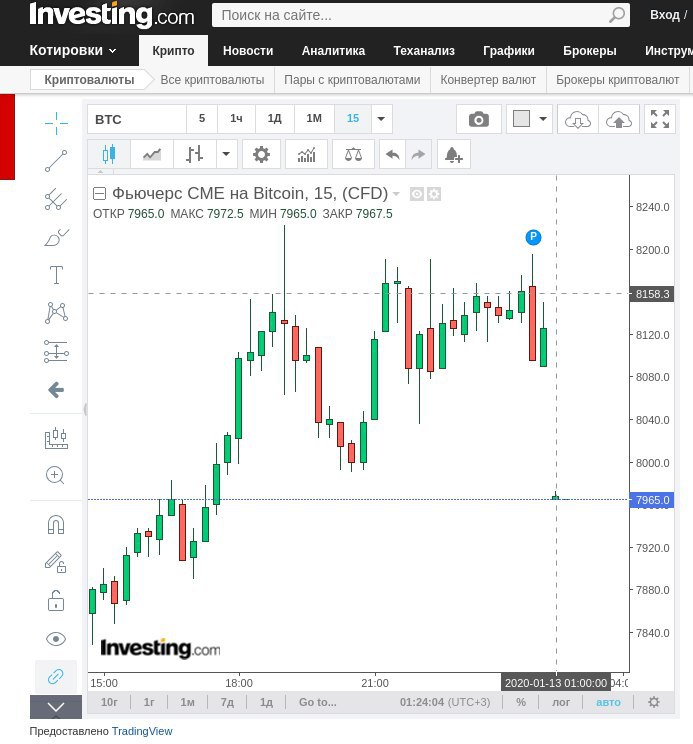Toggle lock all drawing tools
This screenshot has height=744, width=693.
[x=56, y=601]
